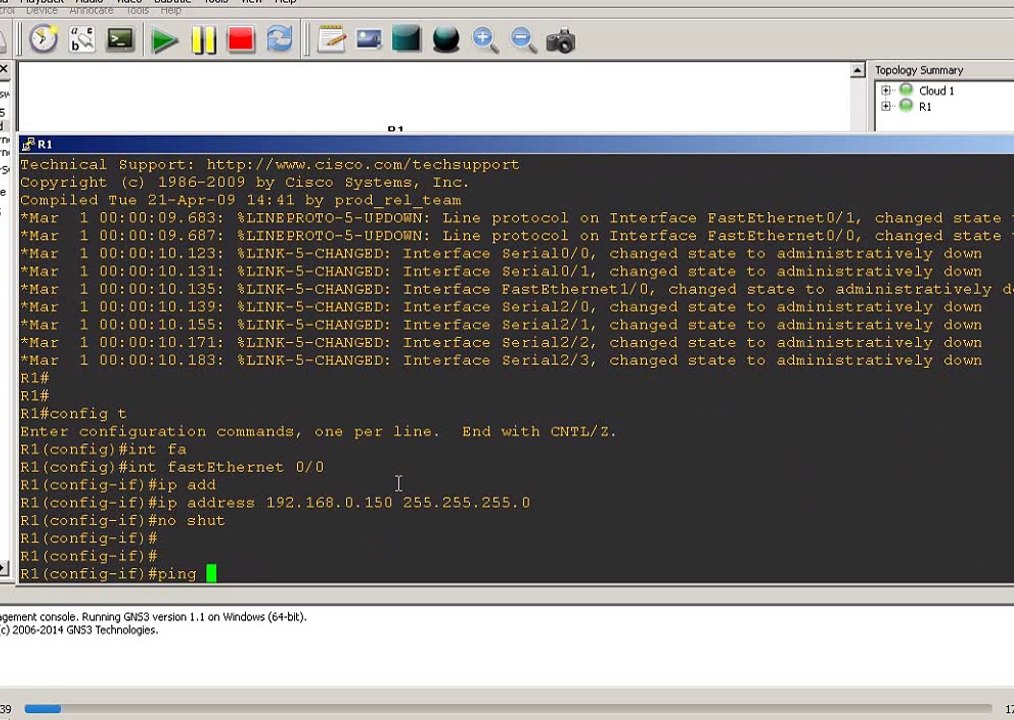Reload all devices with blue arrows icon
Screen dimensions: 1014x720
click(x=279, y=39)
